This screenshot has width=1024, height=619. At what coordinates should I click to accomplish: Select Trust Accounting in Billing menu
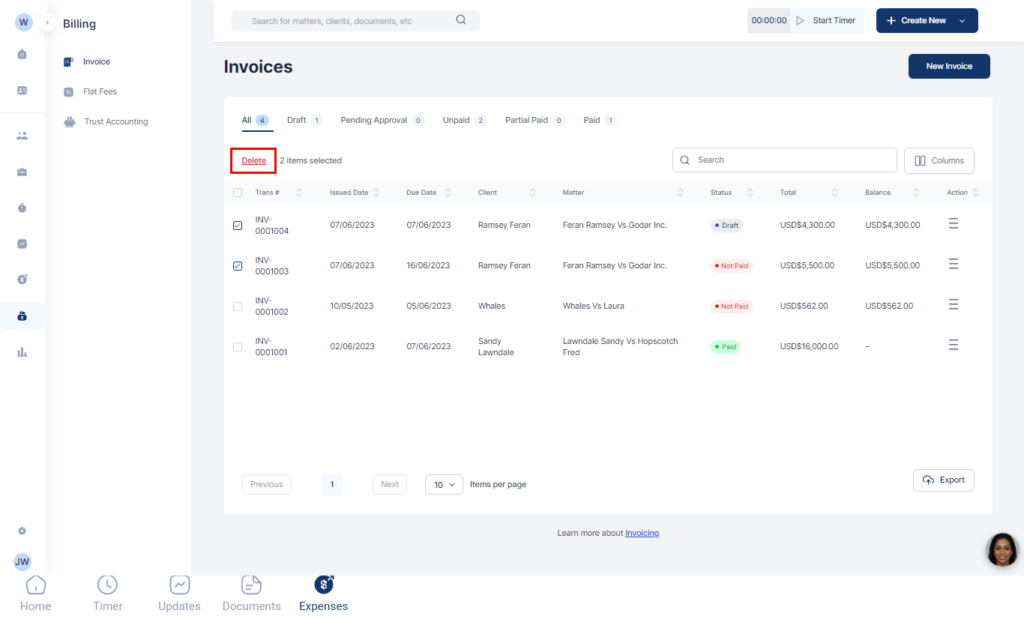[x=115, y=122]
